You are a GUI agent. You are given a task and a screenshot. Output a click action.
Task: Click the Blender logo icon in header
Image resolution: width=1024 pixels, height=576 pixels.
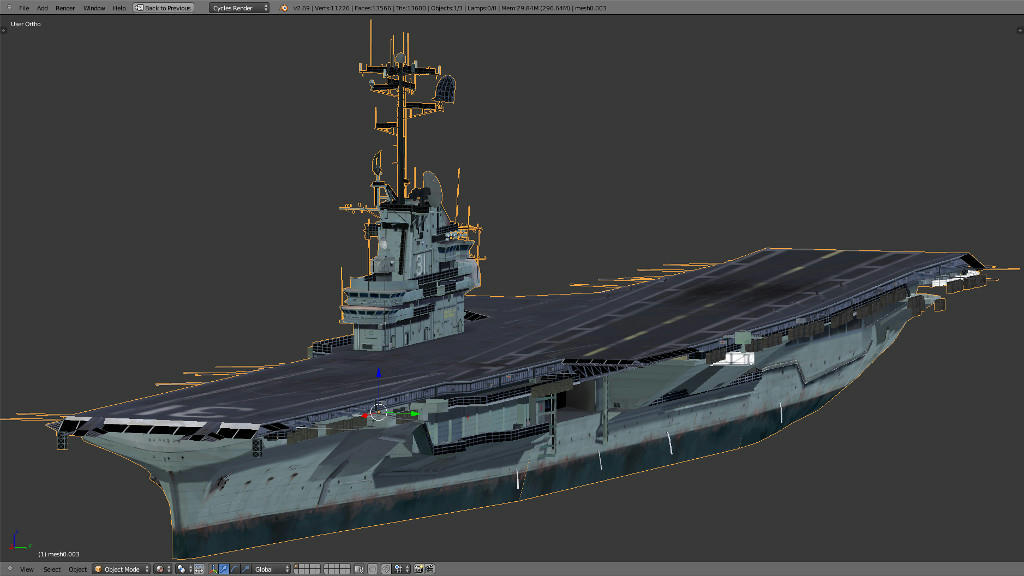pos(284,8)
